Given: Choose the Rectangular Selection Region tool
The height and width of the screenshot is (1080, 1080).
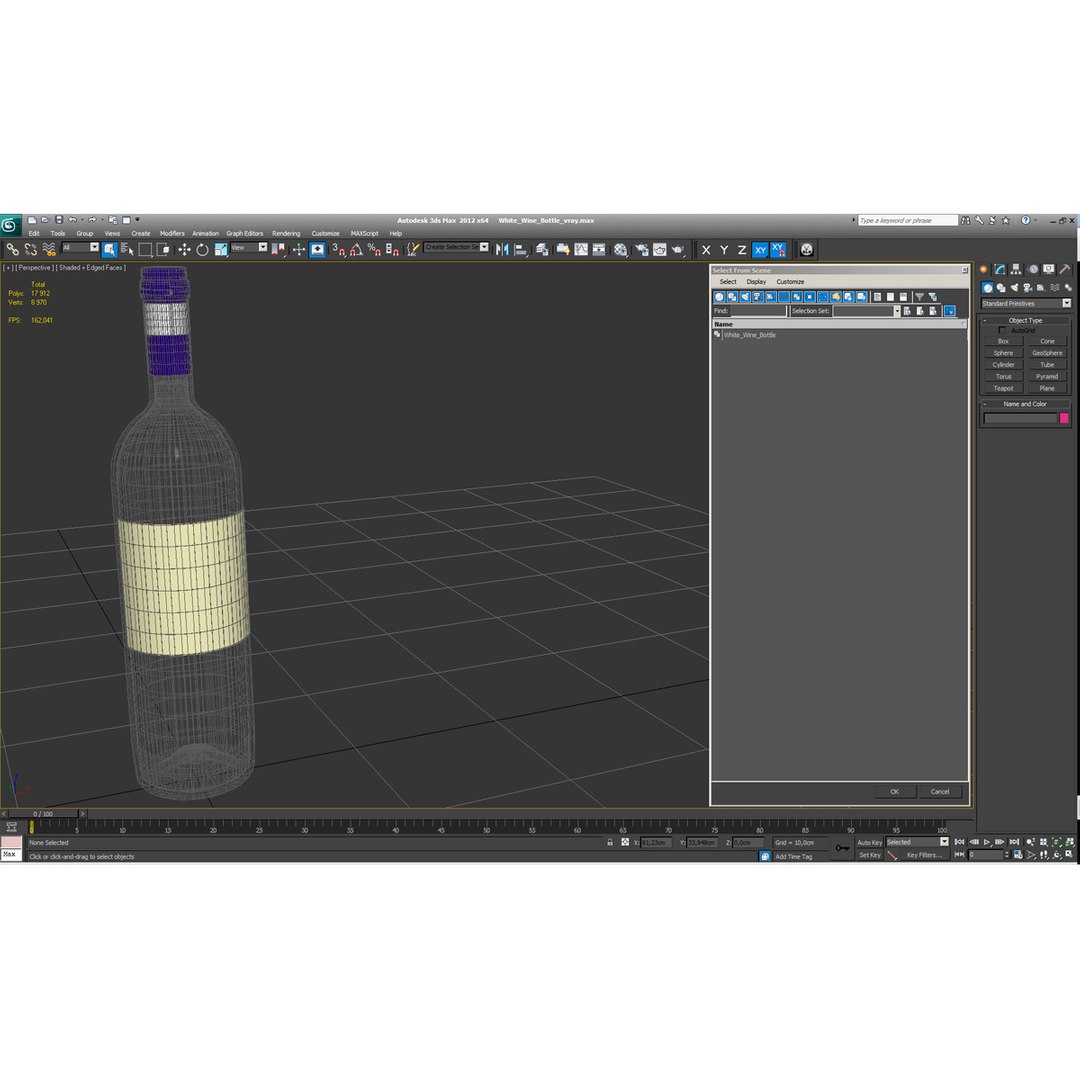Looking at the screenshot, I should (x=145, y=249).
